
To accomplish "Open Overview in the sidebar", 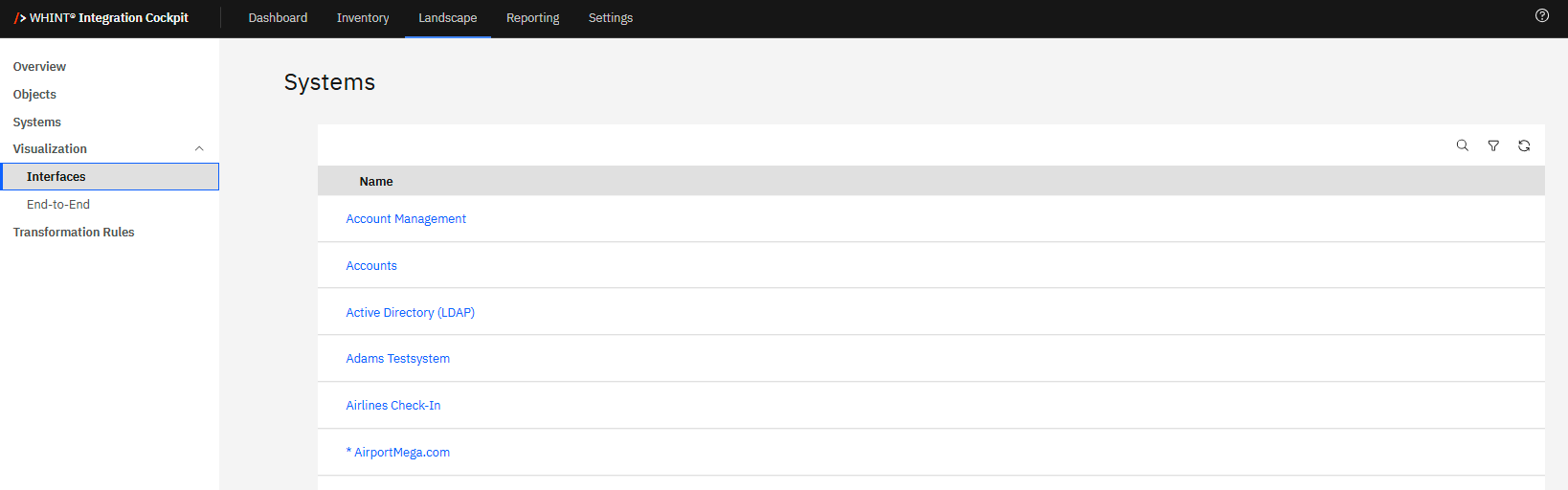I will pyautogui.click(x=39, y=67).
